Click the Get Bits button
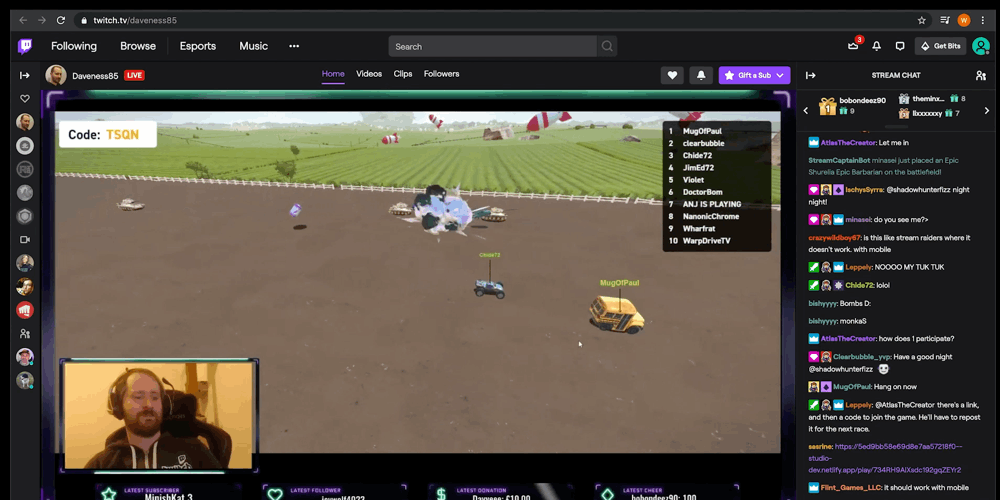Image resolution: width=1000 pixels, height=500 pixels. coord(941,46)
